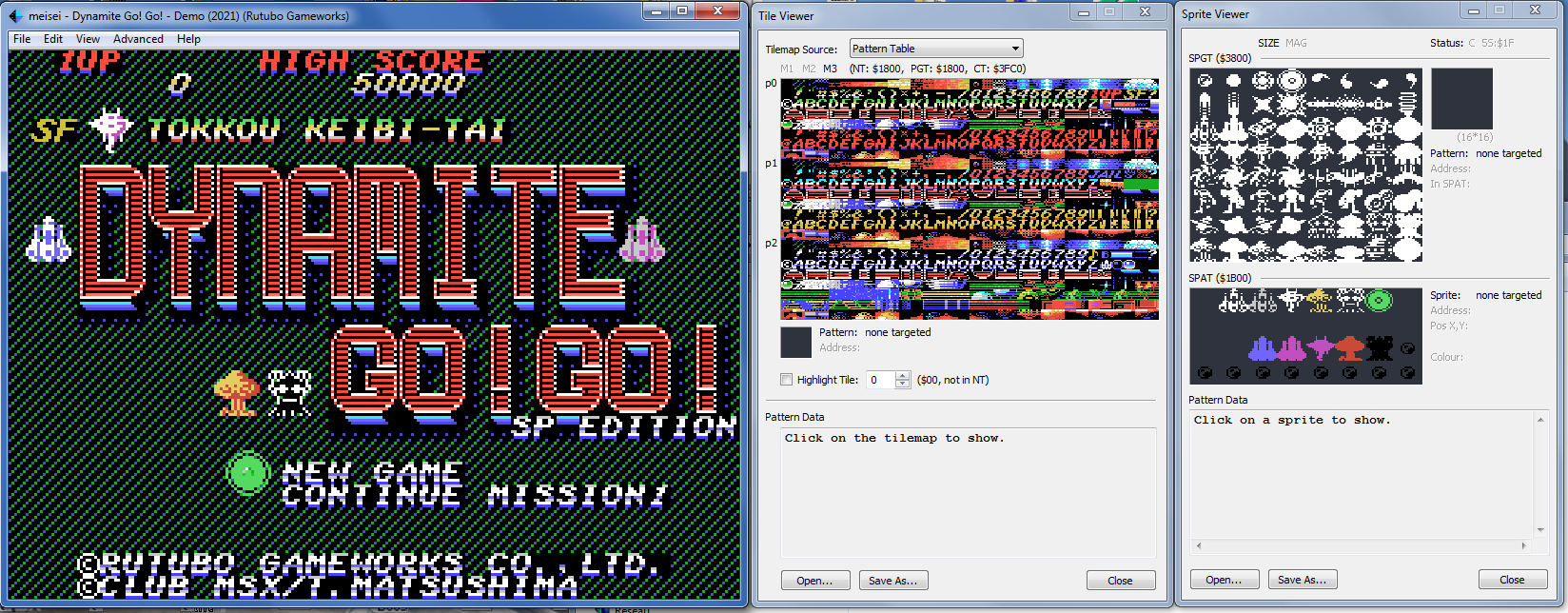
Task: Click Open... in the Sprite Viewer
Action: (x=1224, y=580)
